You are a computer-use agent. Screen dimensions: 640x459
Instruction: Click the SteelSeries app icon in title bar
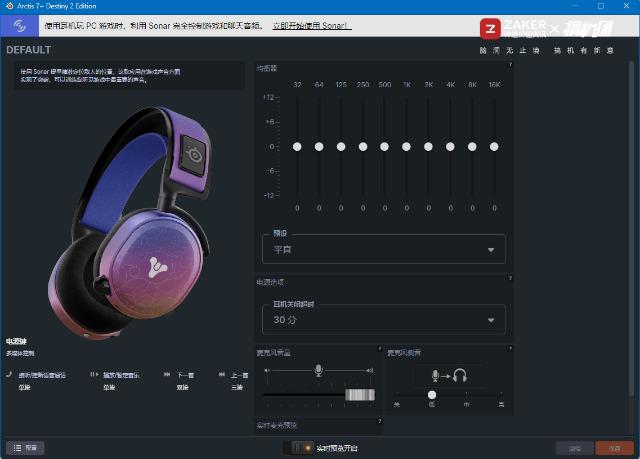coord(10,6)
